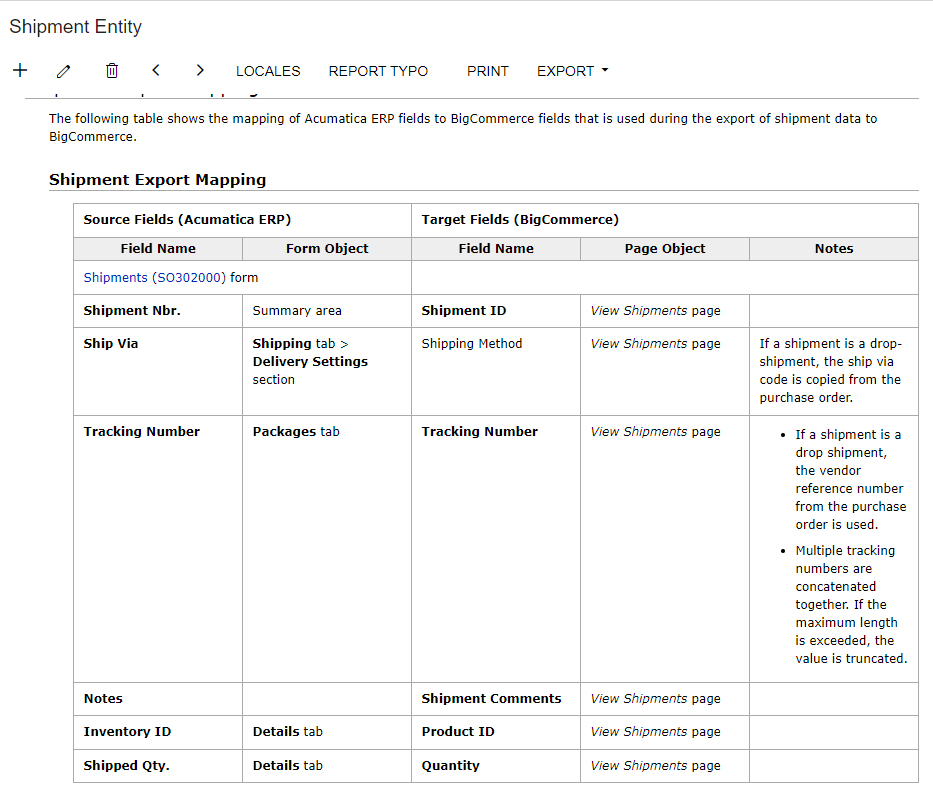Click the introductory mapping paragraph
This screenshot has height=795, width=933.
pyautogui.click(x=463, y=127)
